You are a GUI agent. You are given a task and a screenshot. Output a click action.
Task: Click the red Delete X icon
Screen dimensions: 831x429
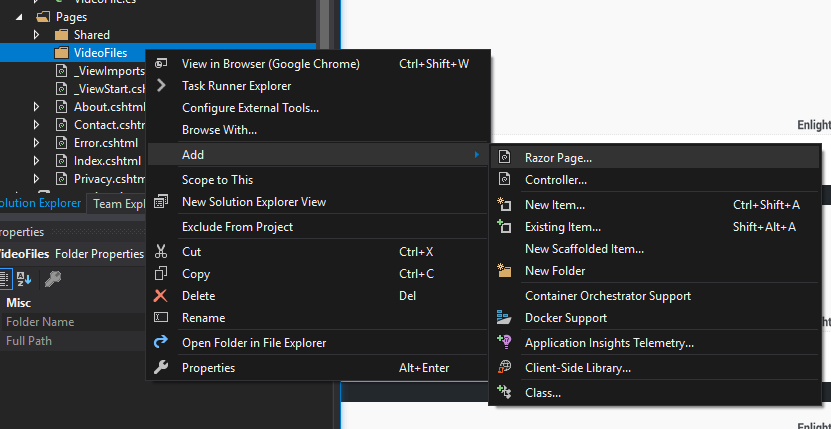tap(161, 295)
